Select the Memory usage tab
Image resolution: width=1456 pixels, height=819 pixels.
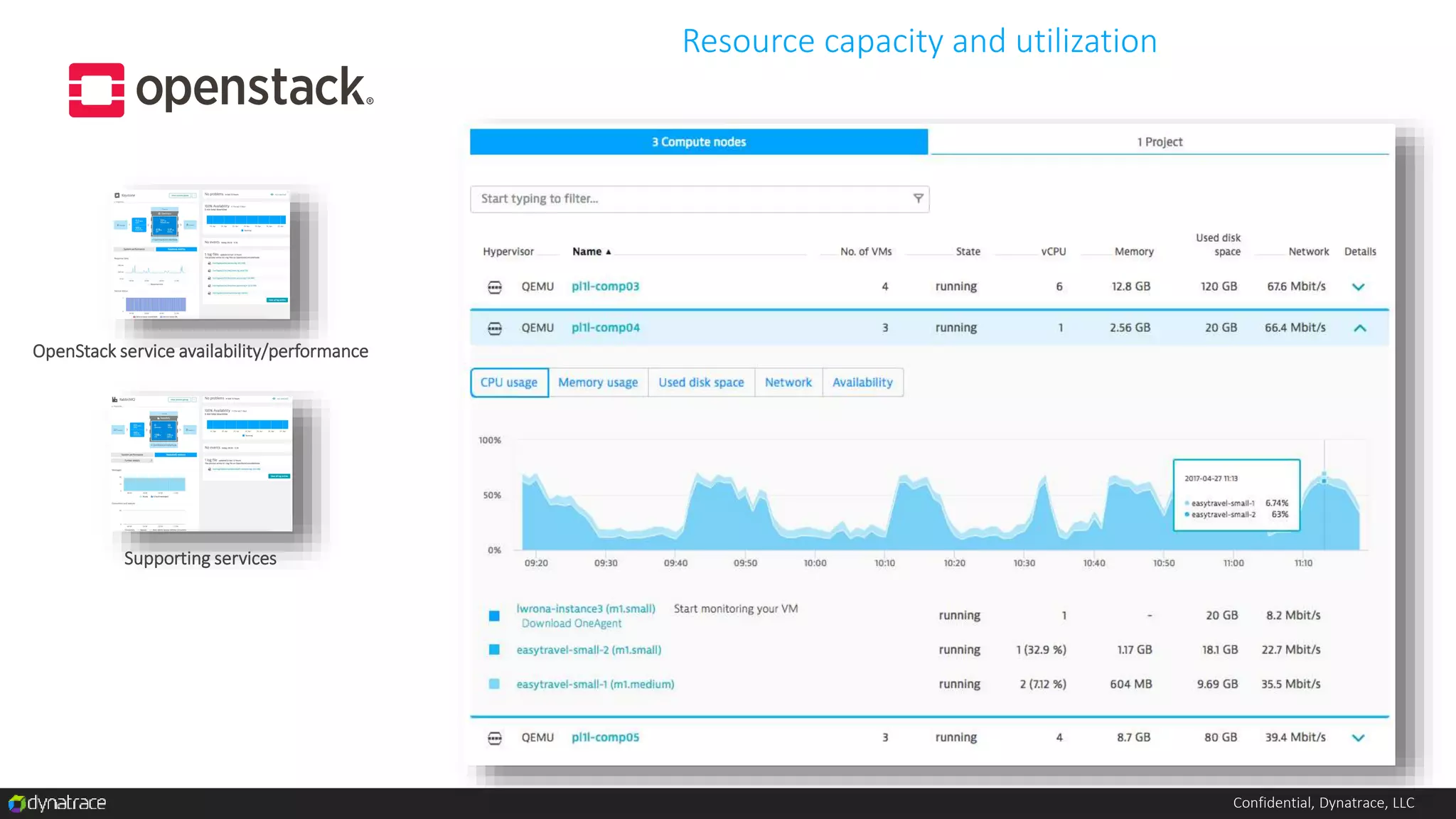click(598, 382)
